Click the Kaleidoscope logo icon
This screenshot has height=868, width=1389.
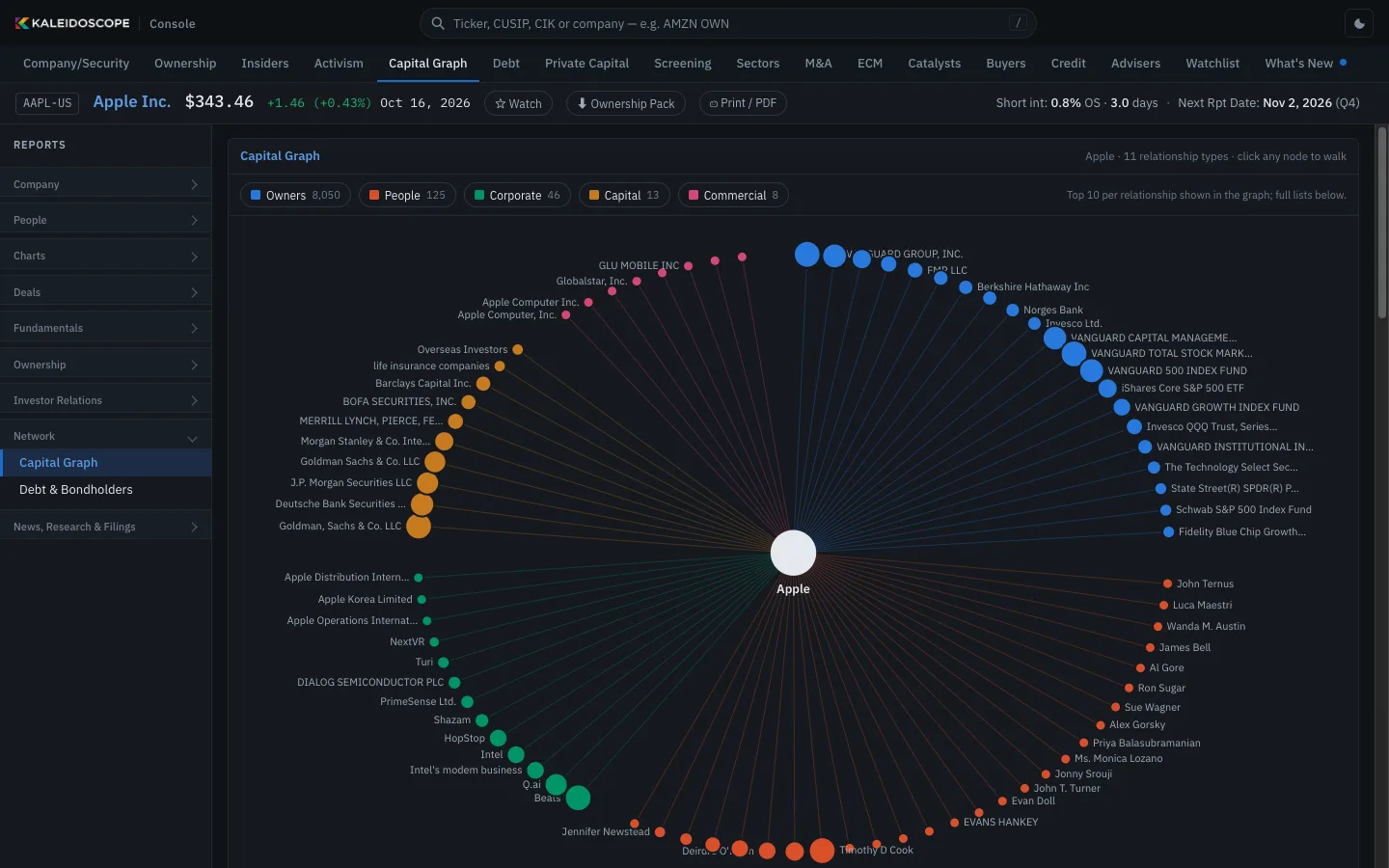21,23
